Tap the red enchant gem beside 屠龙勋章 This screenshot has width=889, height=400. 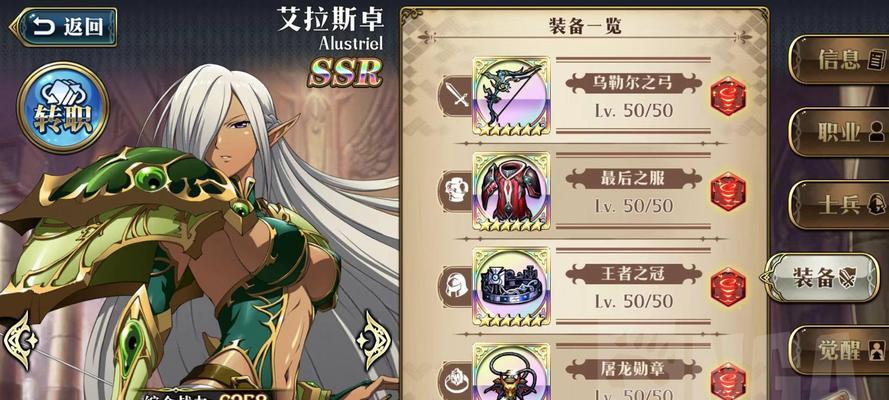[x=728, y=382]
